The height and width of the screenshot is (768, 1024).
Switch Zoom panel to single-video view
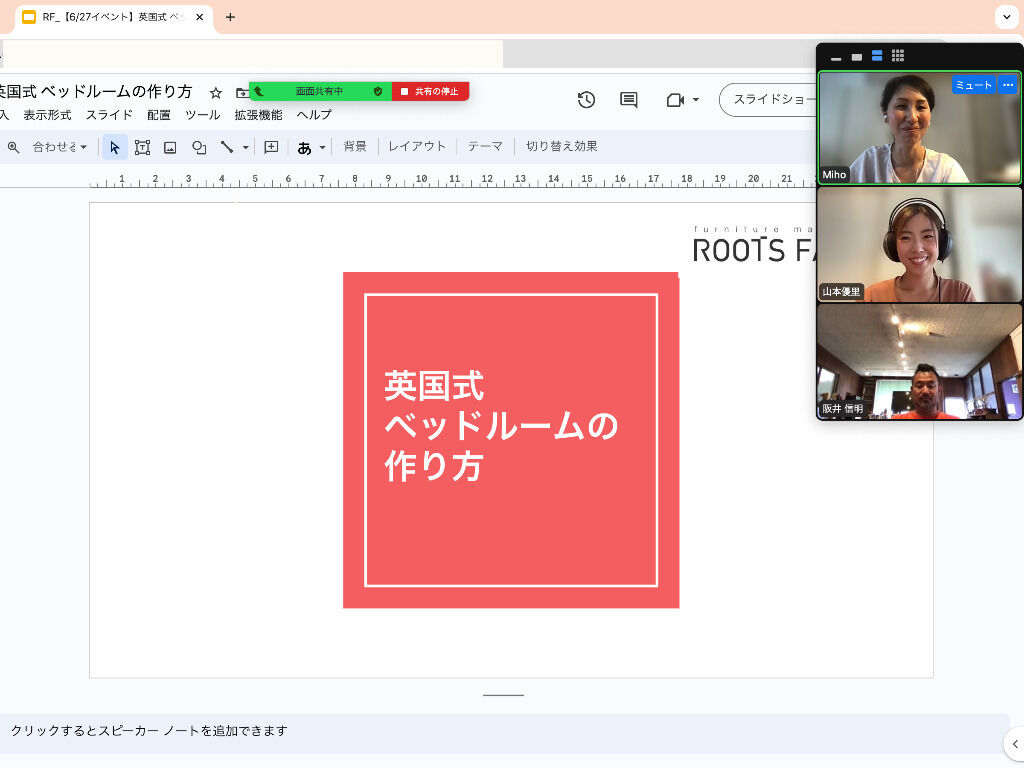click(857, 57)
